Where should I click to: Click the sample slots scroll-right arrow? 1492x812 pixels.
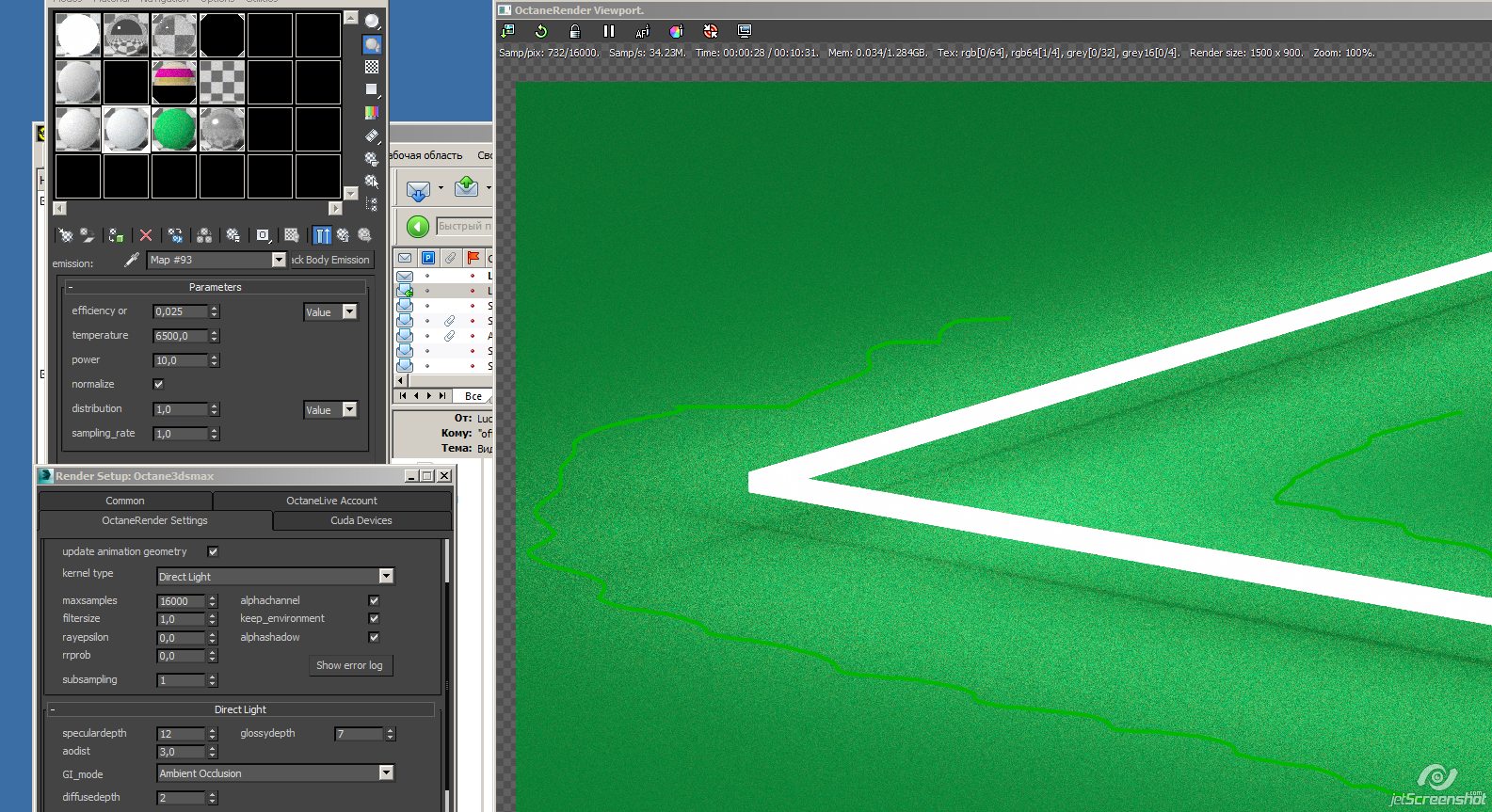(335, 208)
